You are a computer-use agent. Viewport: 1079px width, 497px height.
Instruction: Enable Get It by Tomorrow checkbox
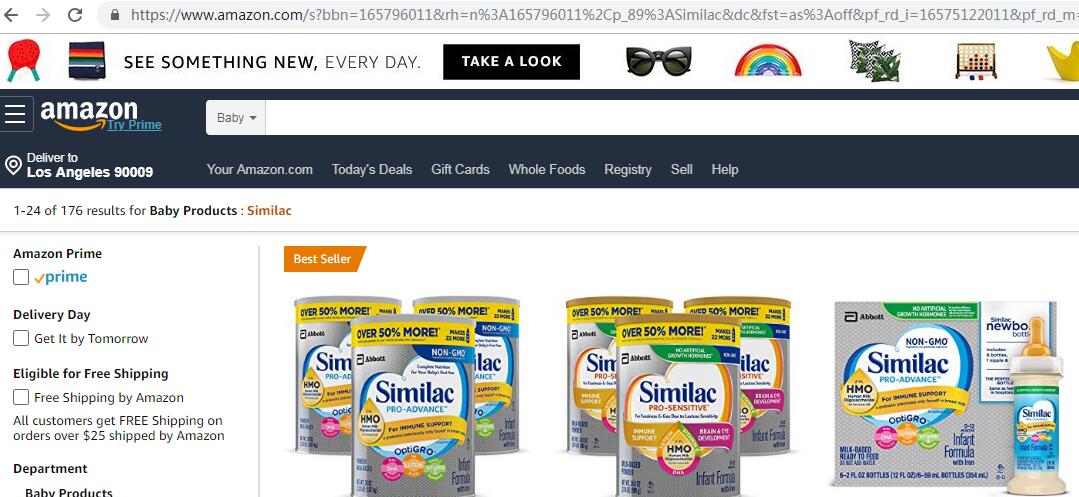click(21, 339)
